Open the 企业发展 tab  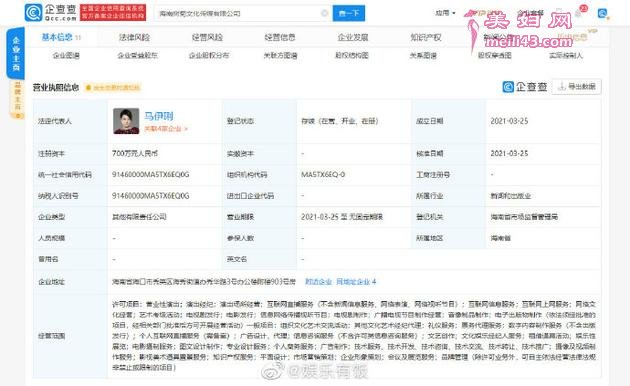point(353,37)
